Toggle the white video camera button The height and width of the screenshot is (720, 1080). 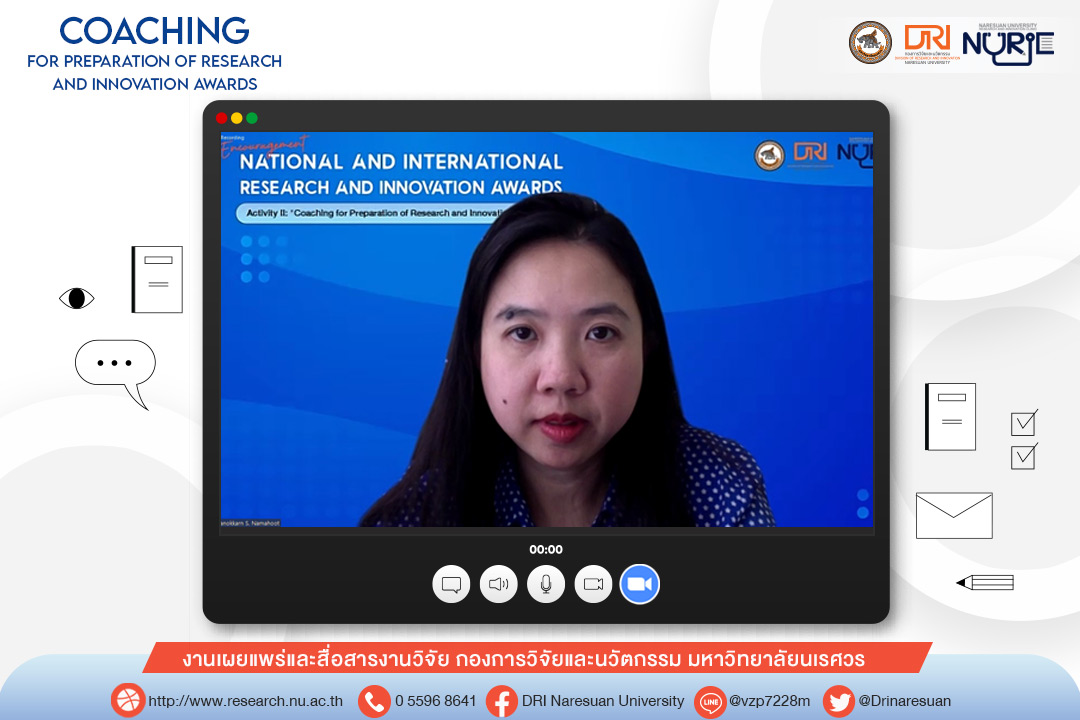pos(593,584)
